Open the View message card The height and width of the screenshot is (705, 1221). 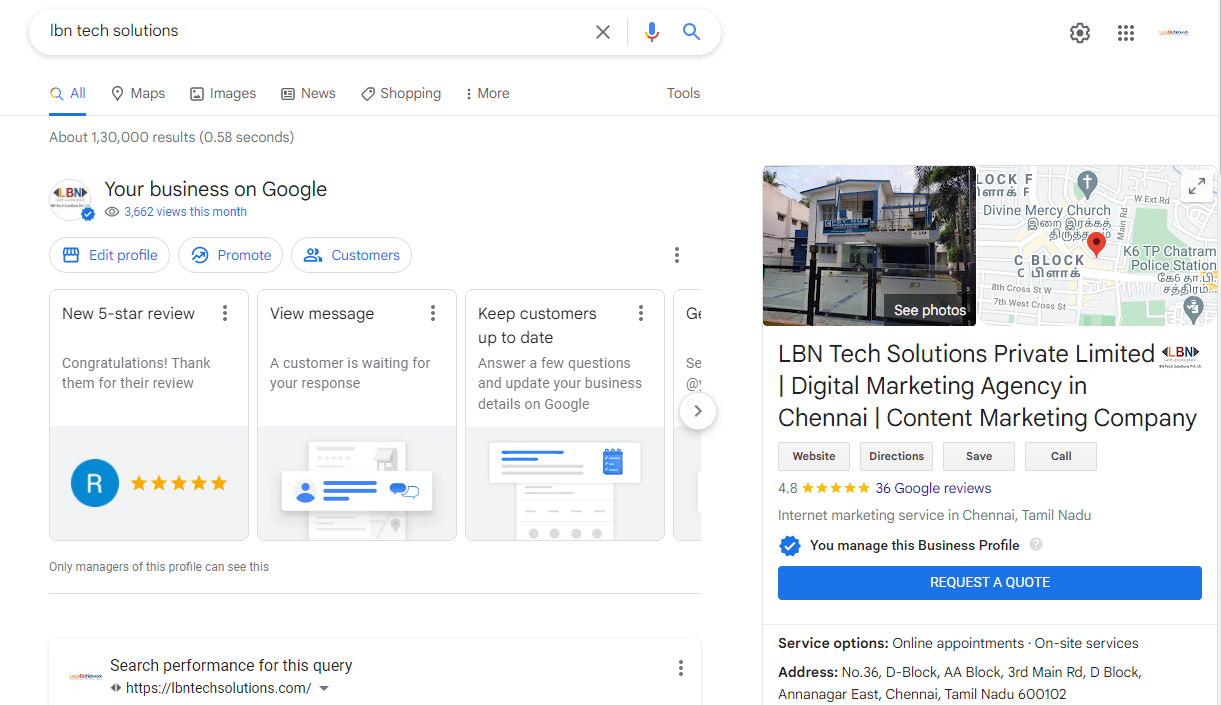point(357,415)
